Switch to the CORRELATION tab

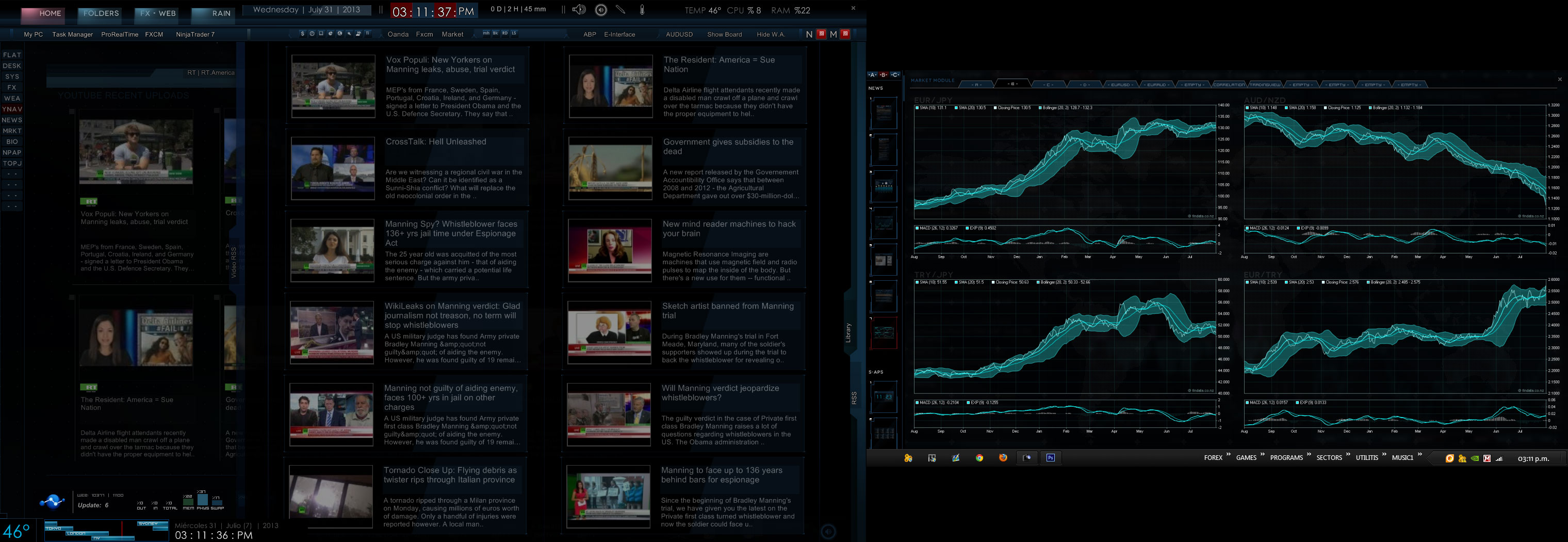tap(1229, 85)
